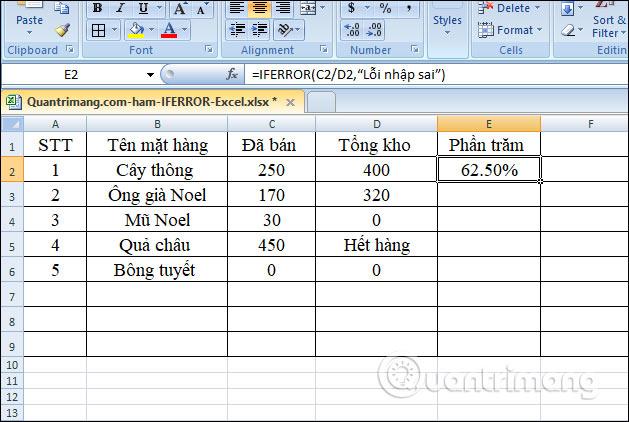Click the Clear eraser icon
This screenshot has width=629, height=422.
[x=568, y=30]
